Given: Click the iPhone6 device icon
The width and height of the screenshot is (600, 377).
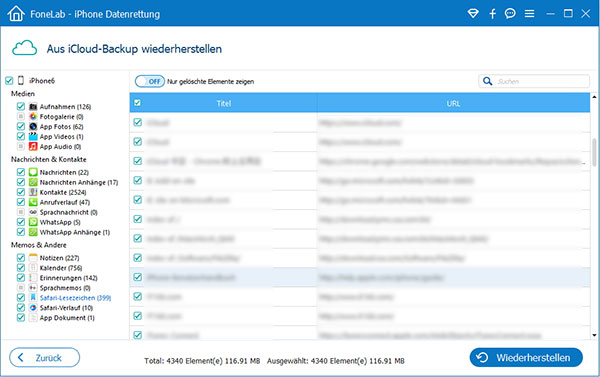Looking at the screenshot, I should tap(21, 80).
